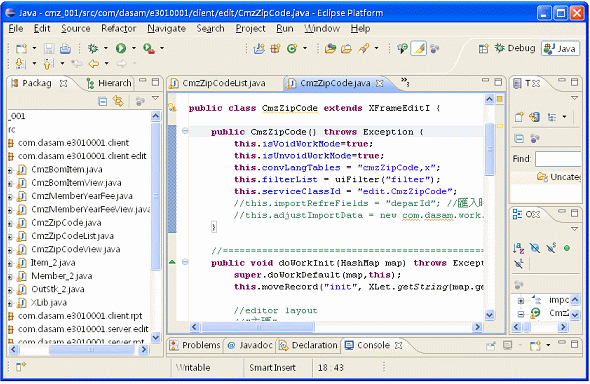This screenshot has width=590, height=384.
Task: Switch to Debug perspective
Action: coord(515,48)
